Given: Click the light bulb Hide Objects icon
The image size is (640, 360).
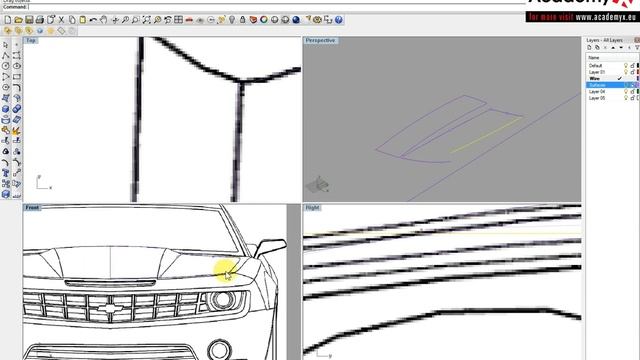Looking at the screenshot, I should click(x=232, y=20).
